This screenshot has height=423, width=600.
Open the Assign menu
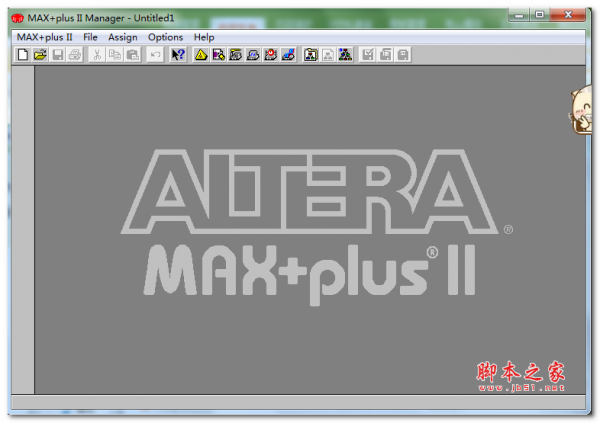click(123, 37)
